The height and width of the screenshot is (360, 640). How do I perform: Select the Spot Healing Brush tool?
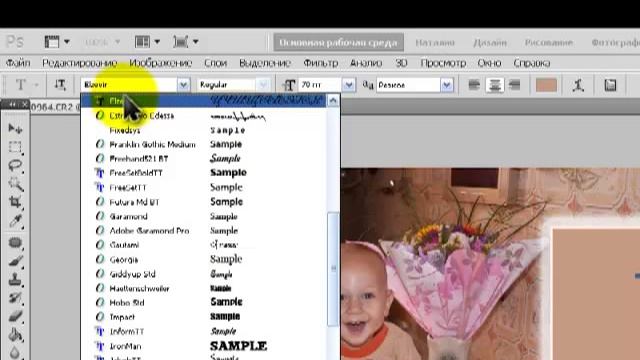pos(15,243)
